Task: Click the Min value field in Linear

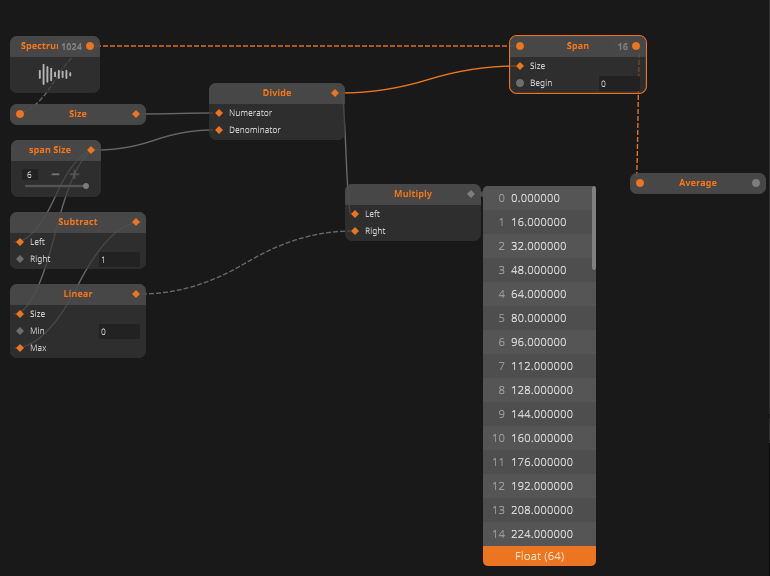Action: click(x=118, y=331)
